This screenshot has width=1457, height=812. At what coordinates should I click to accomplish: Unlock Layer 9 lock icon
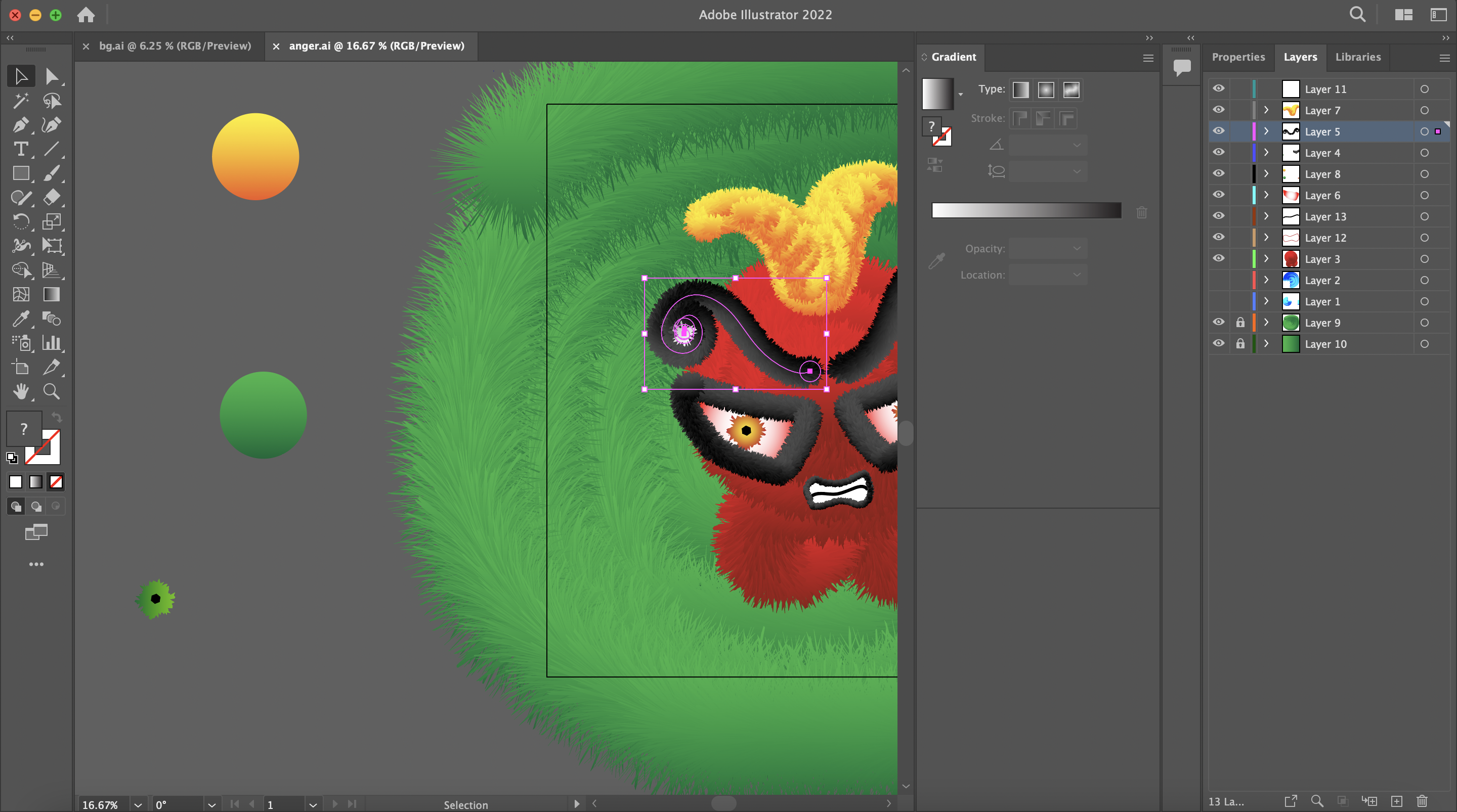[x=1240, y=323]
